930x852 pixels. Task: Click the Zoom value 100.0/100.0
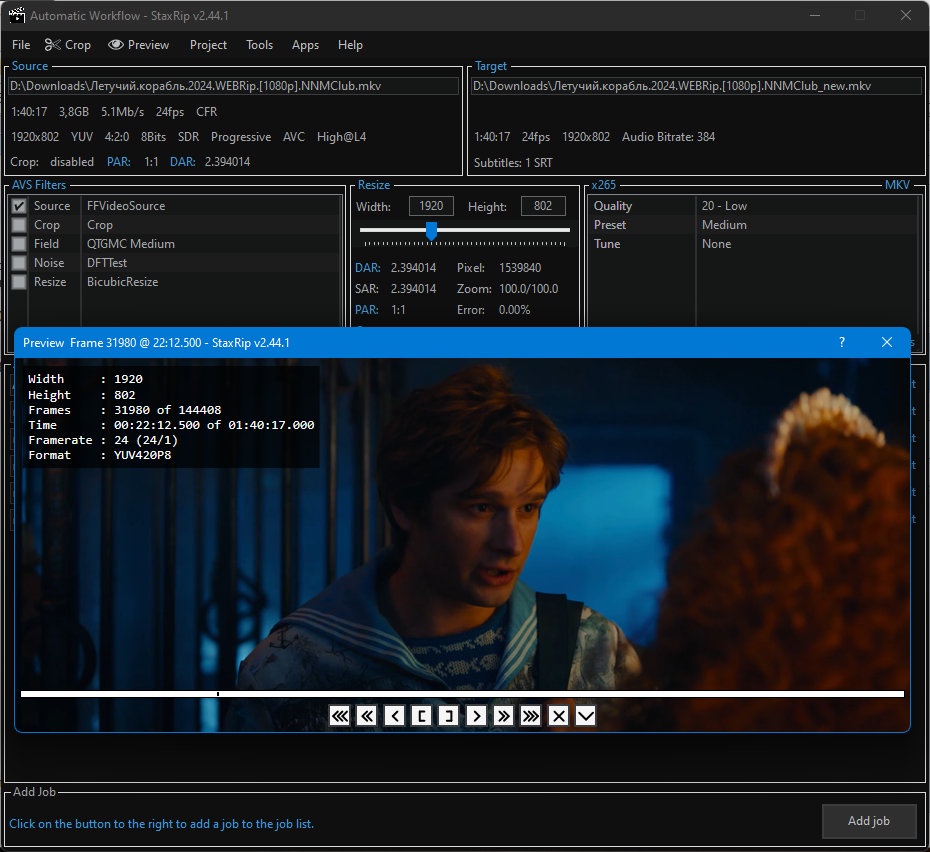coord(528,289)
